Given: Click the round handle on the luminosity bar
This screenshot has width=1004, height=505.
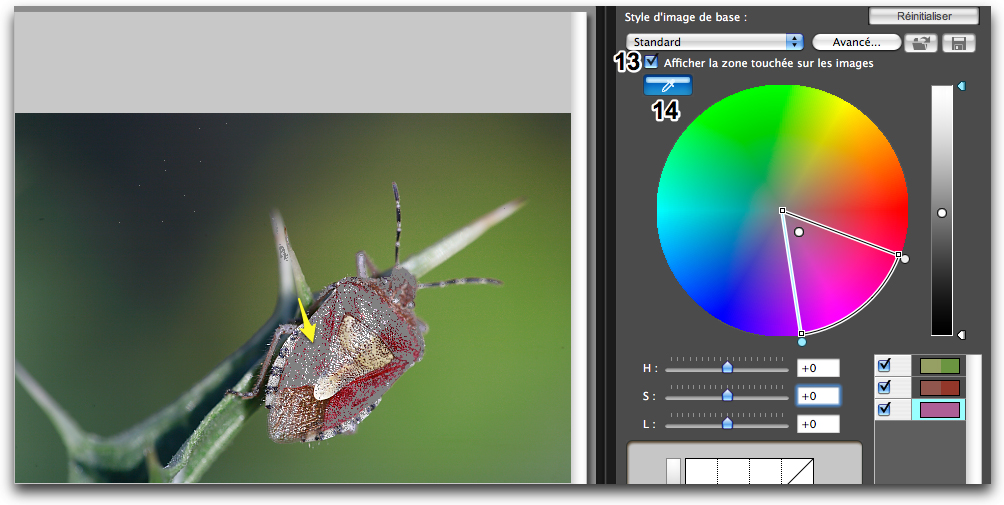Looking at the screenshot, I should click(941, 212).
